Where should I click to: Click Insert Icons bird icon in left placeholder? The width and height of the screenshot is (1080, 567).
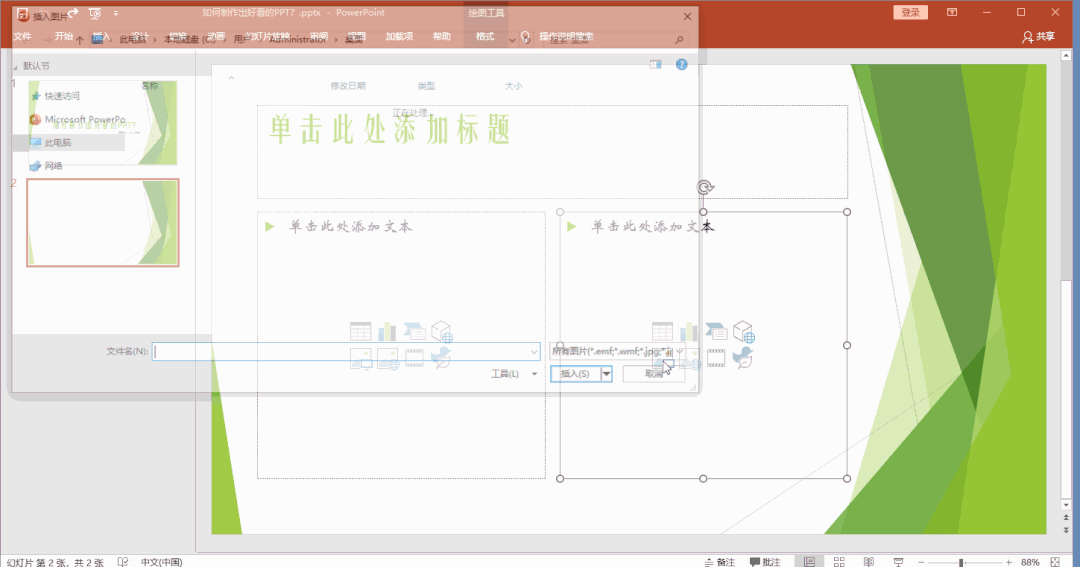(441, 358)
